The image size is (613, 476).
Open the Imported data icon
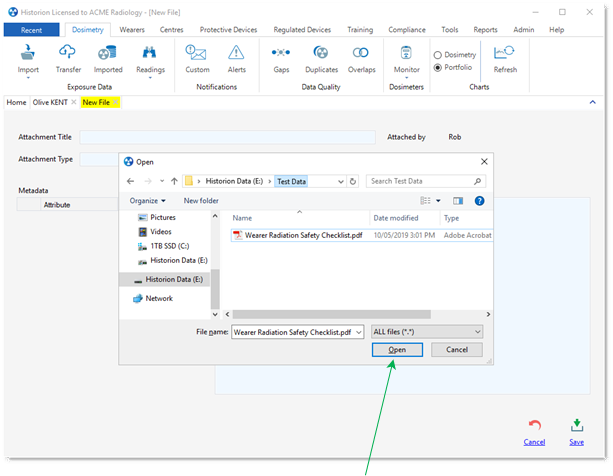(108, 52)
